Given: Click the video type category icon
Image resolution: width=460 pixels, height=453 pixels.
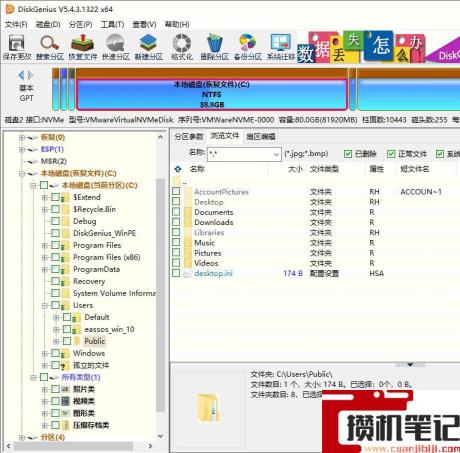Looking at the screenshot, I should click(x=66, y=401).
